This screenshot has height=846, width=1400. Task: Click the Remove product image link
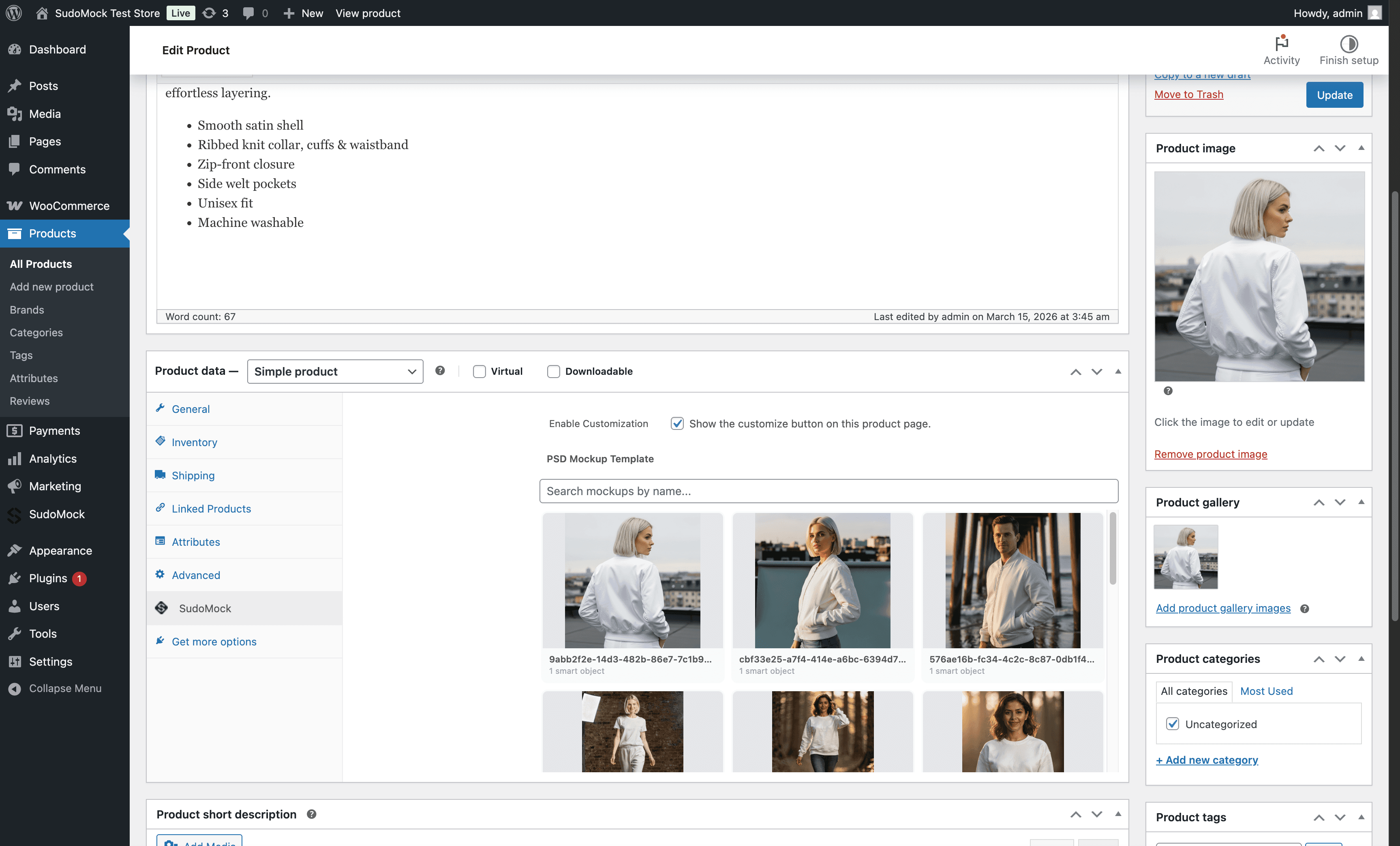pyautogui.click(x=1210, y=454)
